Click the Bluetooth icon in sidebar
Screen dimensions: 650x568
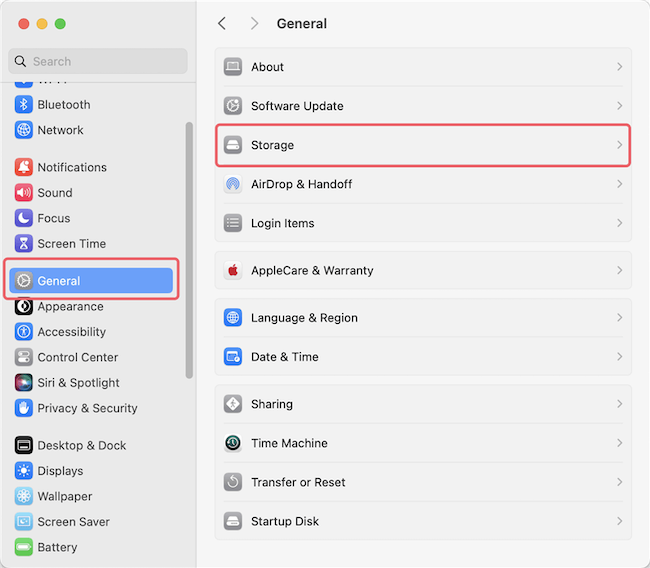(24, 104)
